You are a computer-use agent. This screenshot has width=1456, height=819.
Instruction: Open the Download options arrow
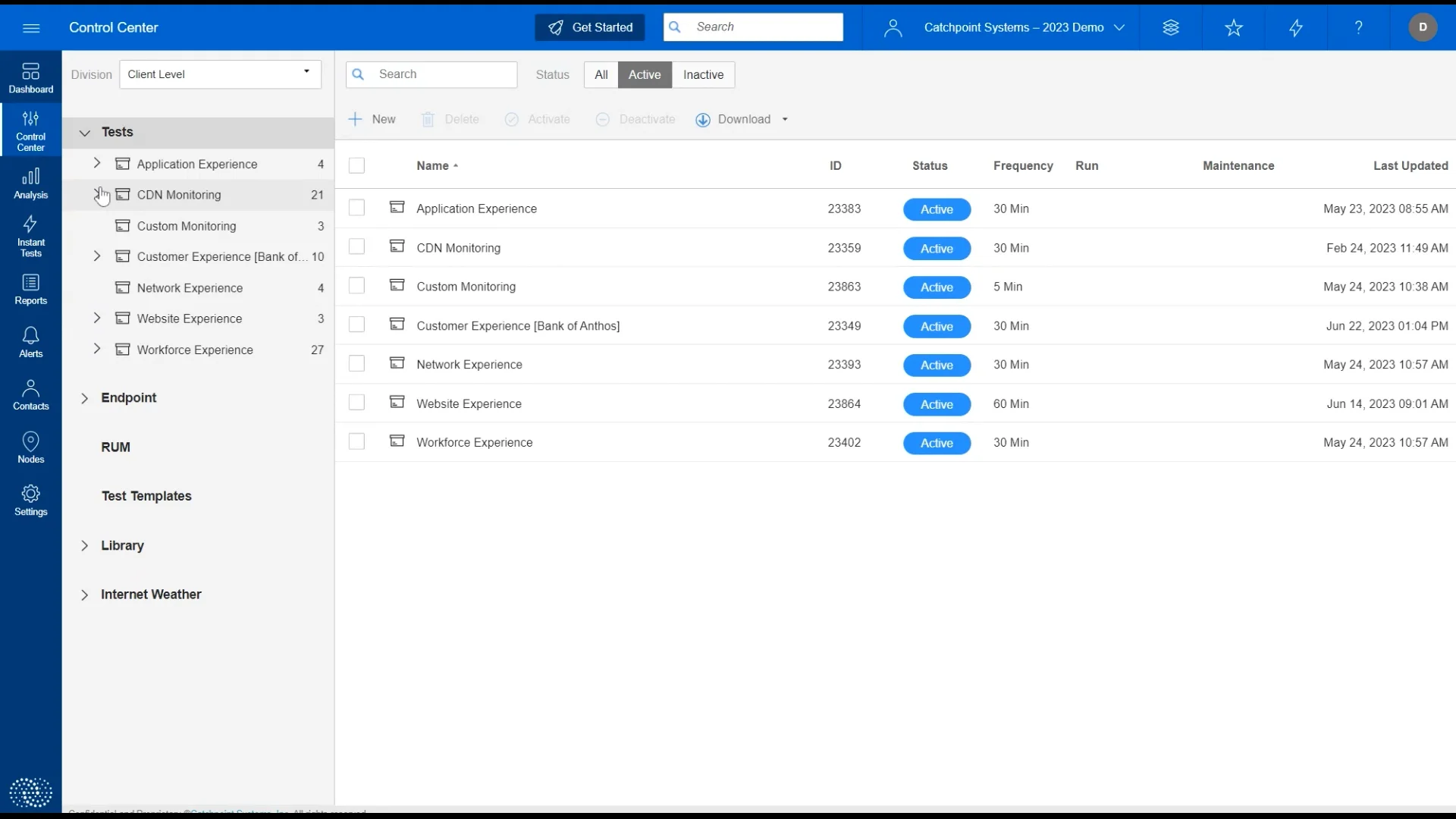point(785,120)
